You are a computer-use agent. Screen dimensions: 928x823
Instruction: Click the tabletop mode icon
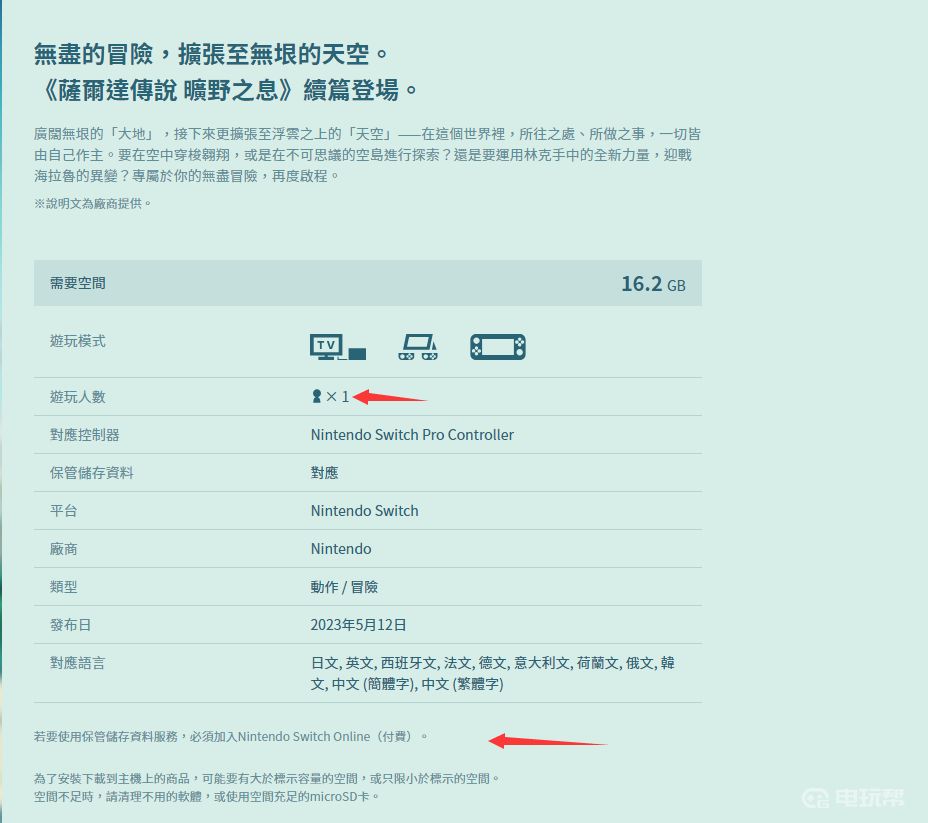(x=418, y=347)
